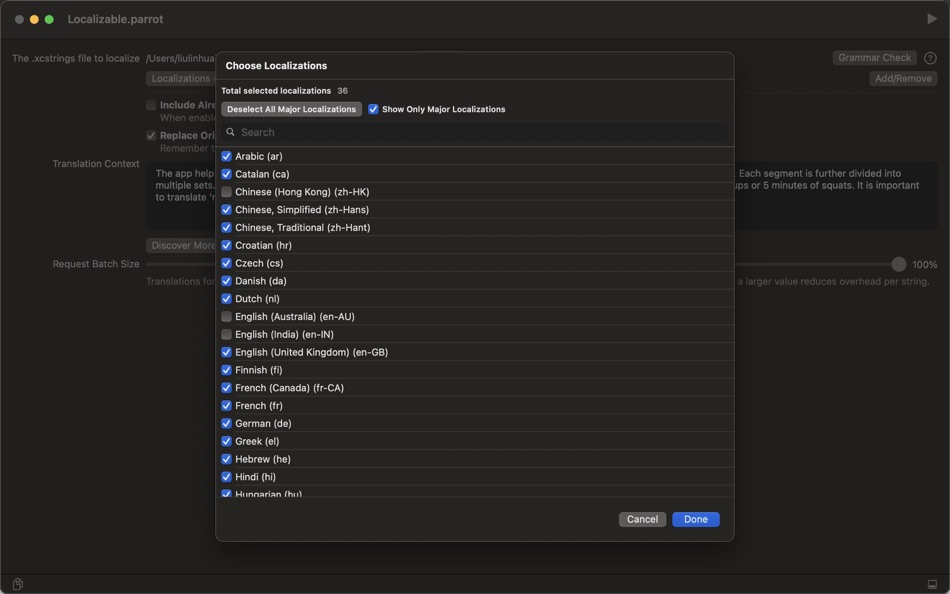
Task: Click the Grammar Check button
Action: (x=874, y=57)
